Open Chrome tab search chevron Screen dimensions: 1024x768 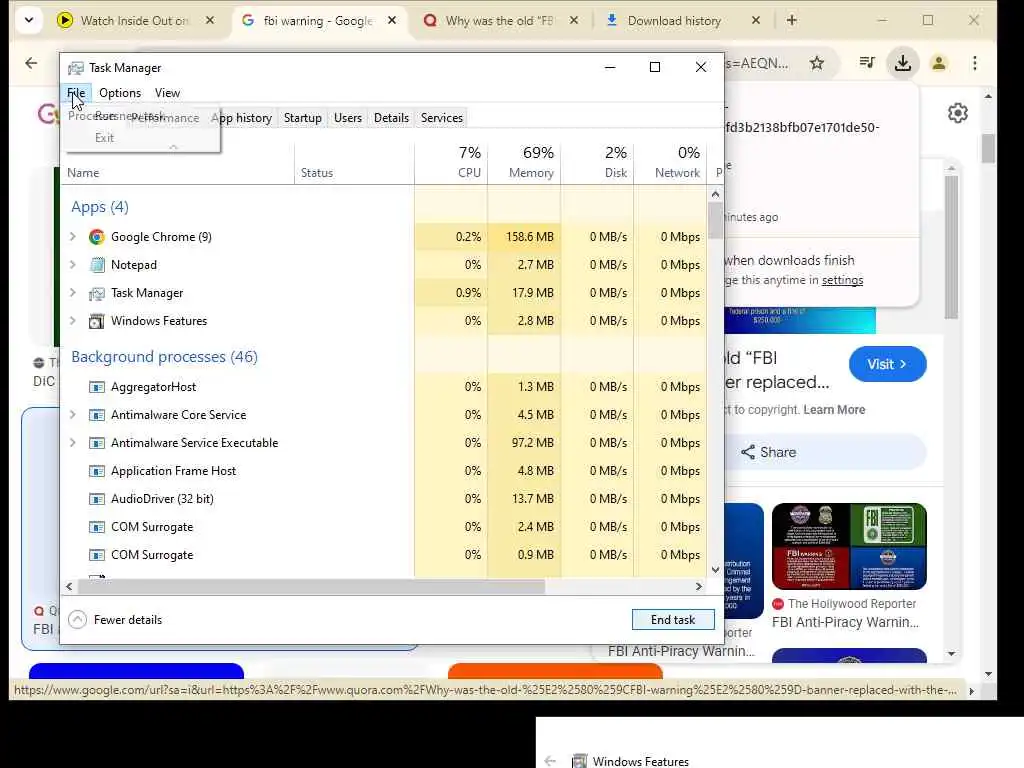click(29, 20)
